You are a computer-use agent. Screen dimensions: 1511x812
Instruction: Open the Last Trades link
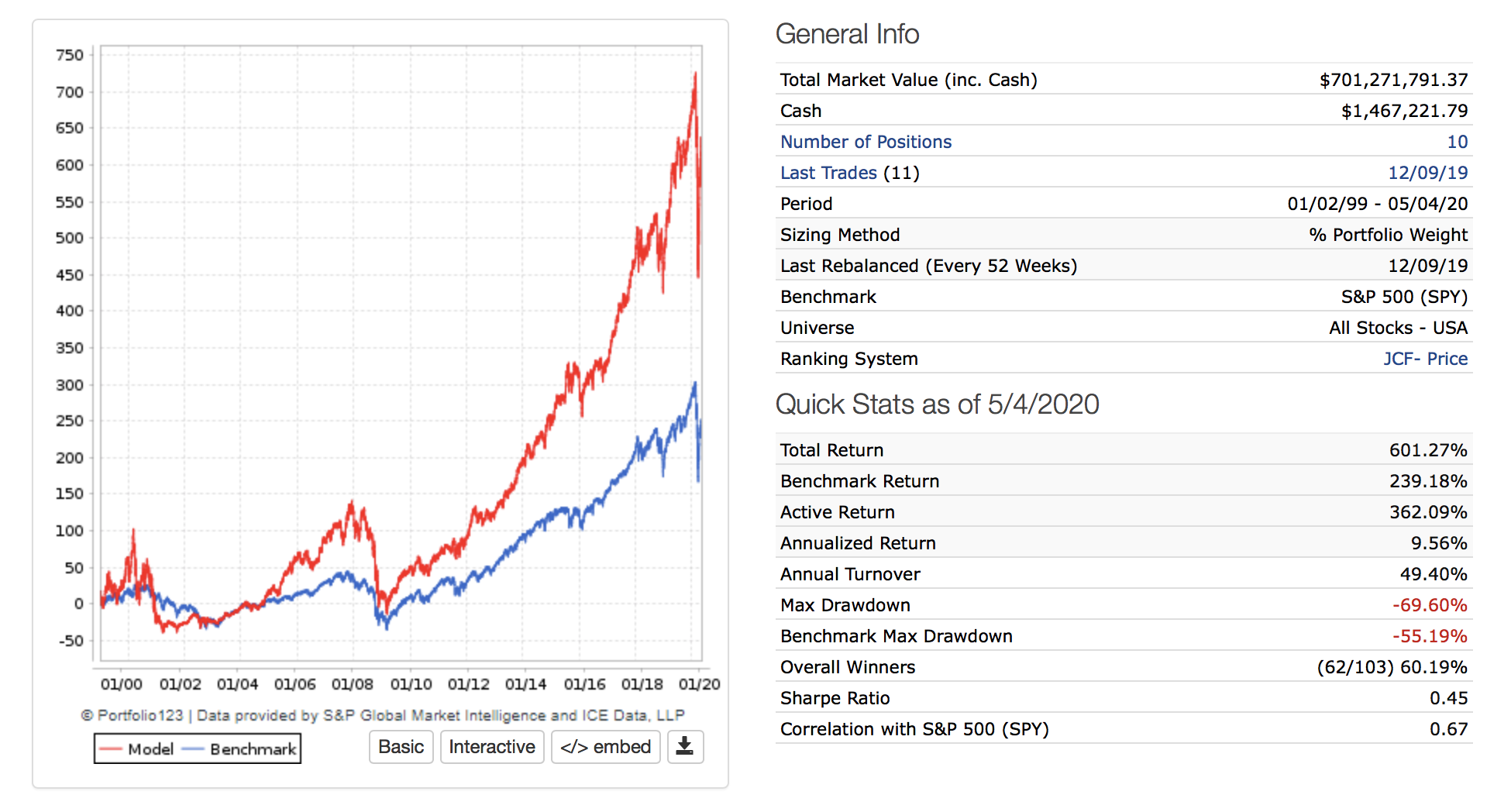828,173
